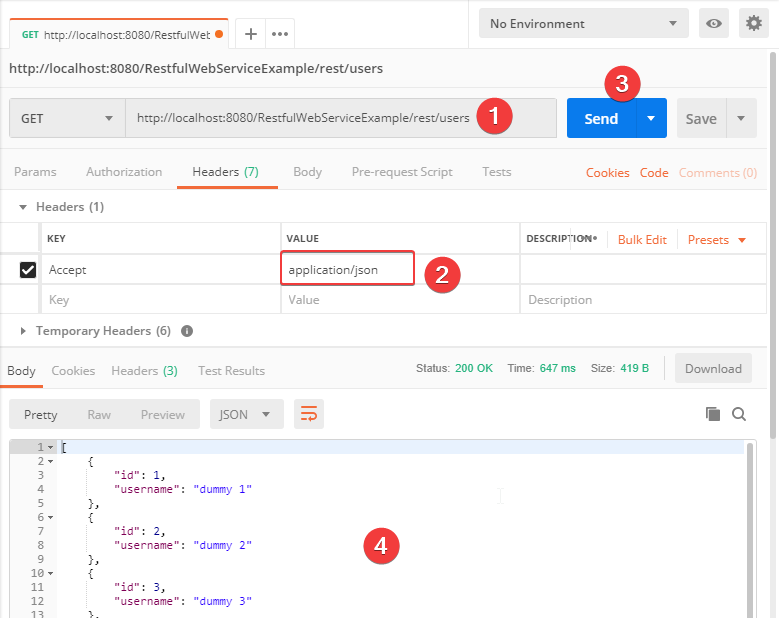Open environment quick look eye icon

(714, 24)
